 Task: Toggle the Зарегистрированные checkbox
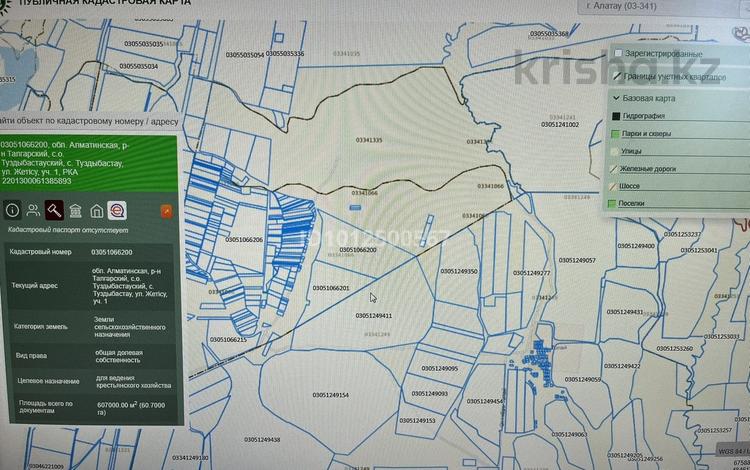[x=618, y=53]
